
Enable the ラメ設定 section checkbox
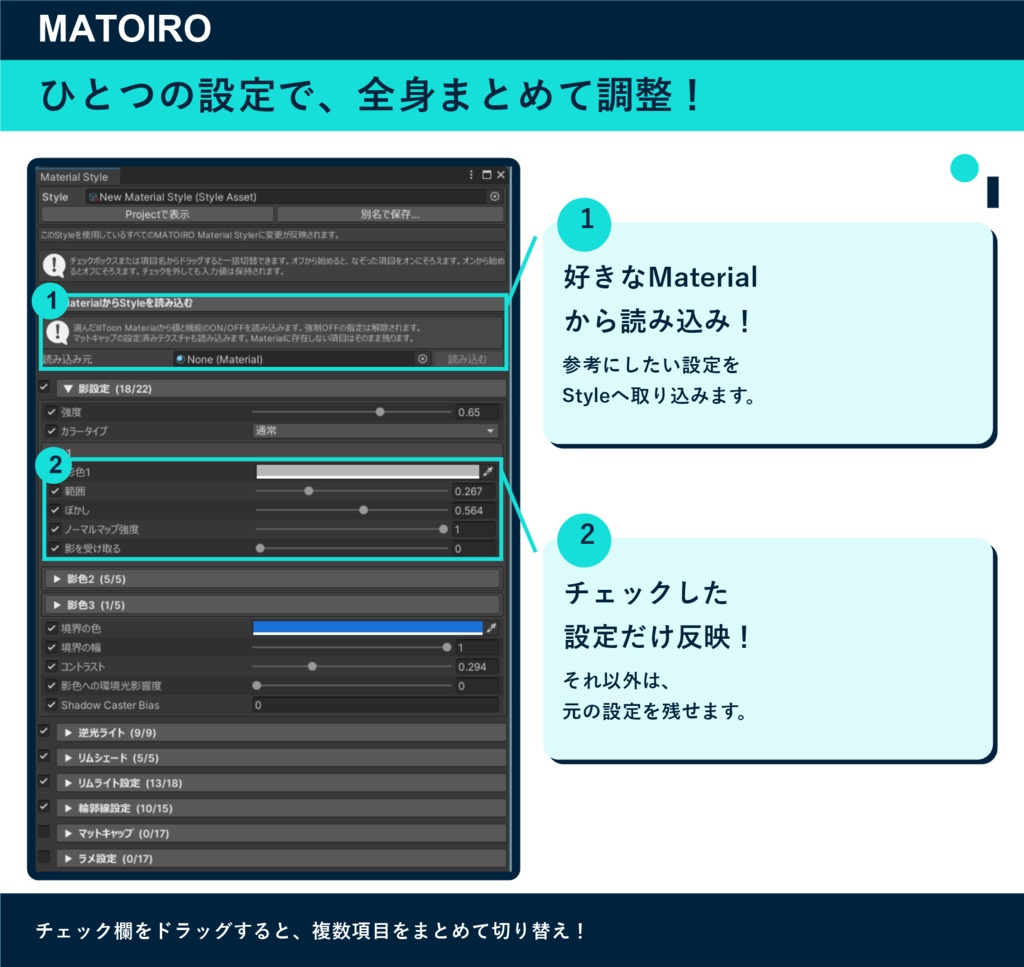coord(44,857)
